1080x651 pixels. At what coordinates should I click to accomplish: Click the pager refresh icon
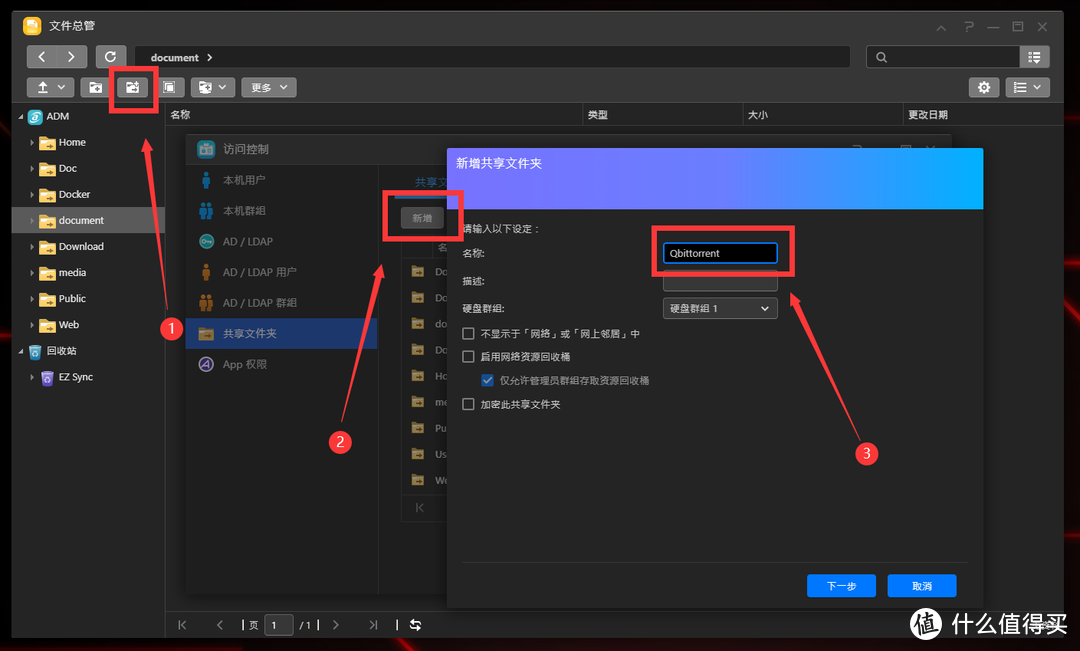pos(415,626)
